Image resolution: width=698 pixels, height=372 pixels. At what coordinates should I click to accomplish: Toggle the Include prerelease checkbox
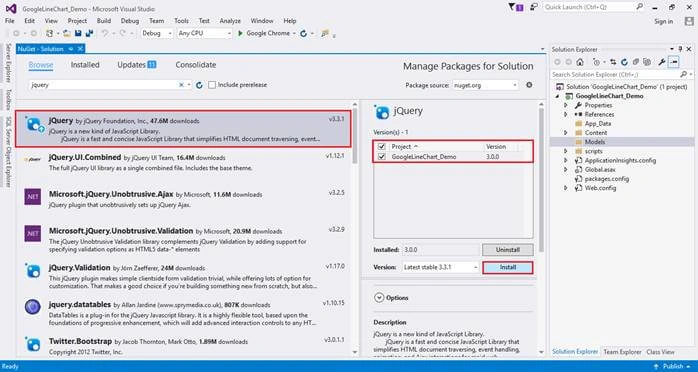[x=212, y=85]
